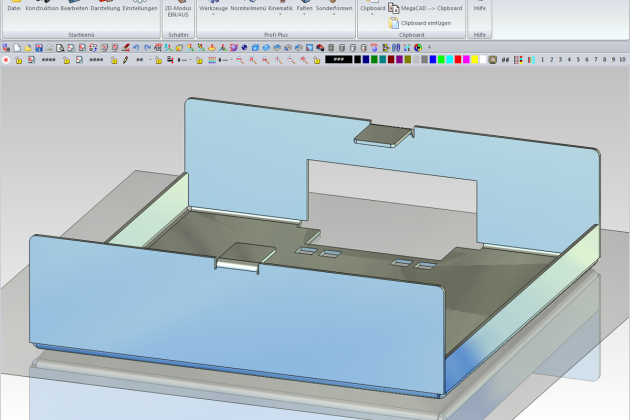Open the Einstellungen menu

point(140,8)
